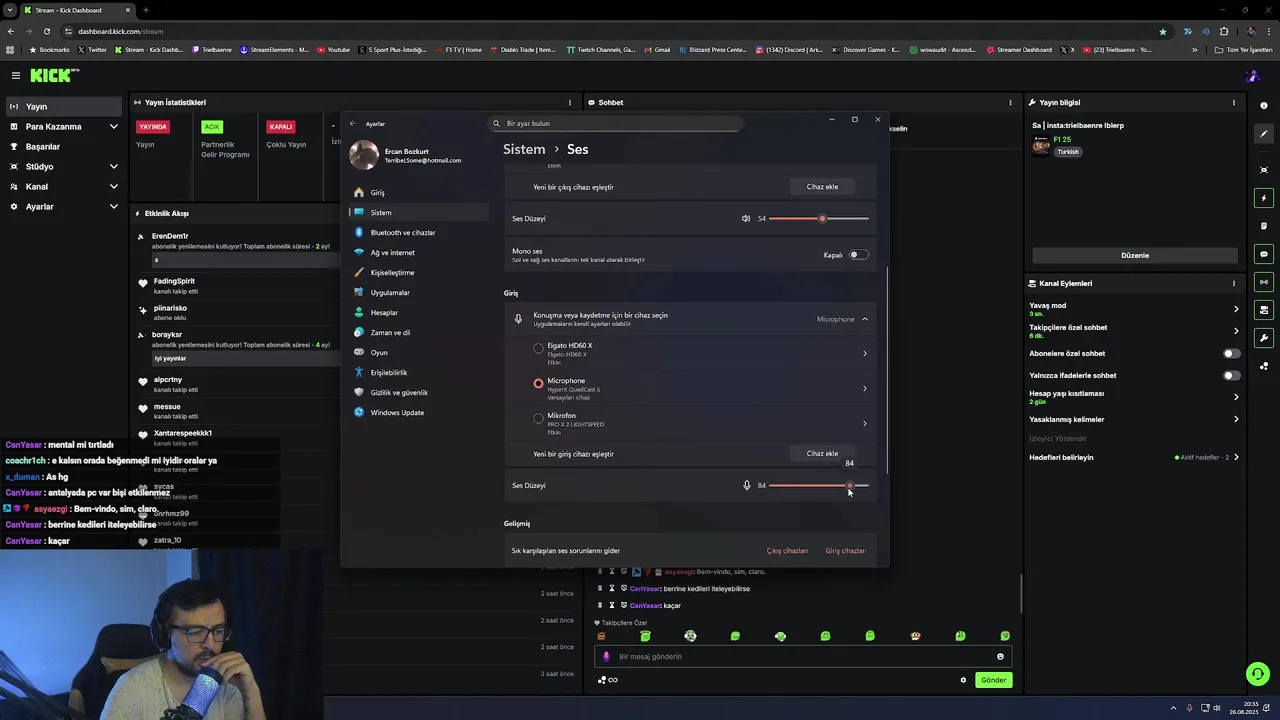Open Sohbet panel three-dot menu

click(1010, 102)
